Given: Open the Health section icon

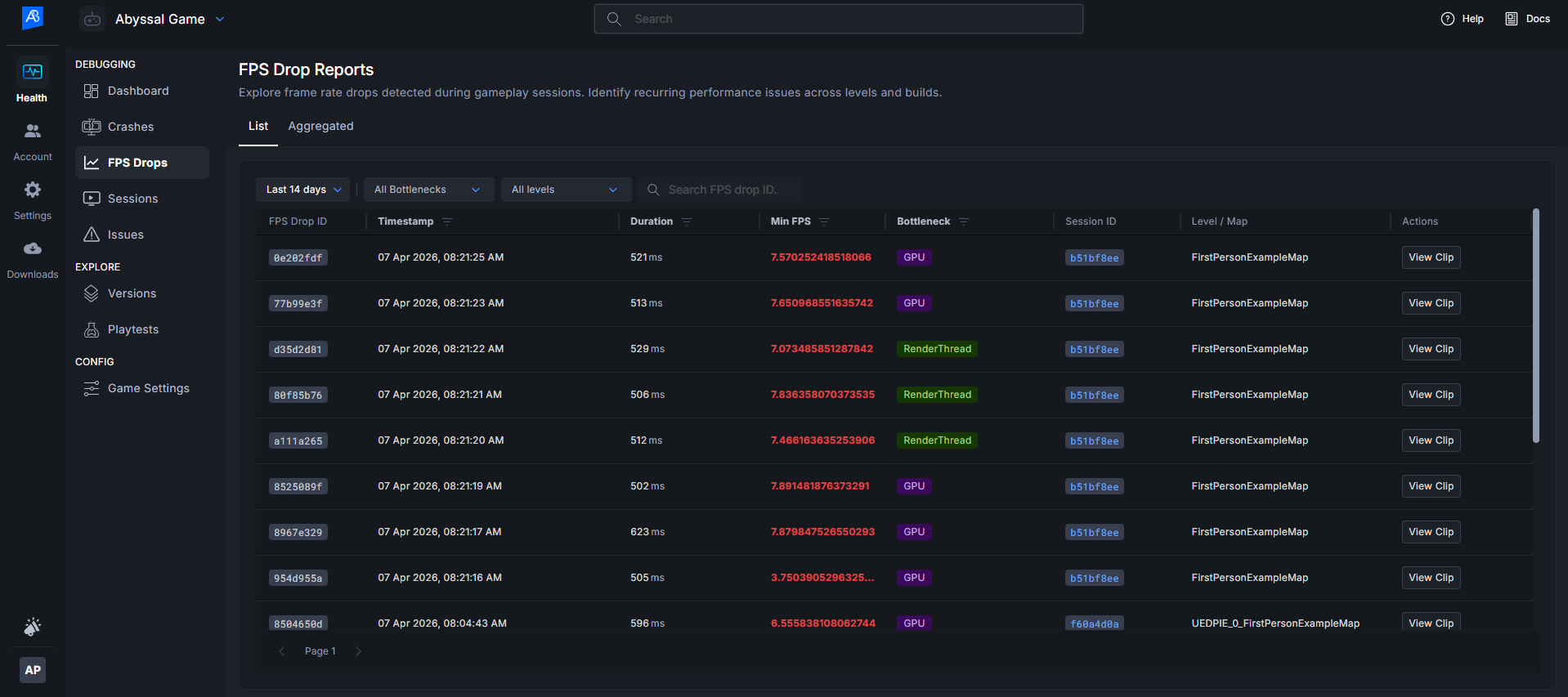Looking at the screenshot, I should [x=32, y=73].
